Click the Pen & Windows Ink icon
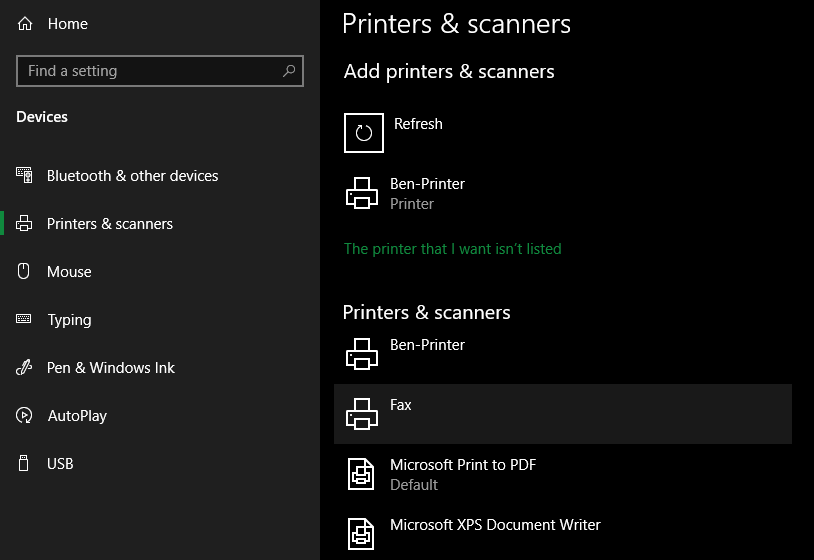This screenshot has width=814, height=560. pos(24,367)
